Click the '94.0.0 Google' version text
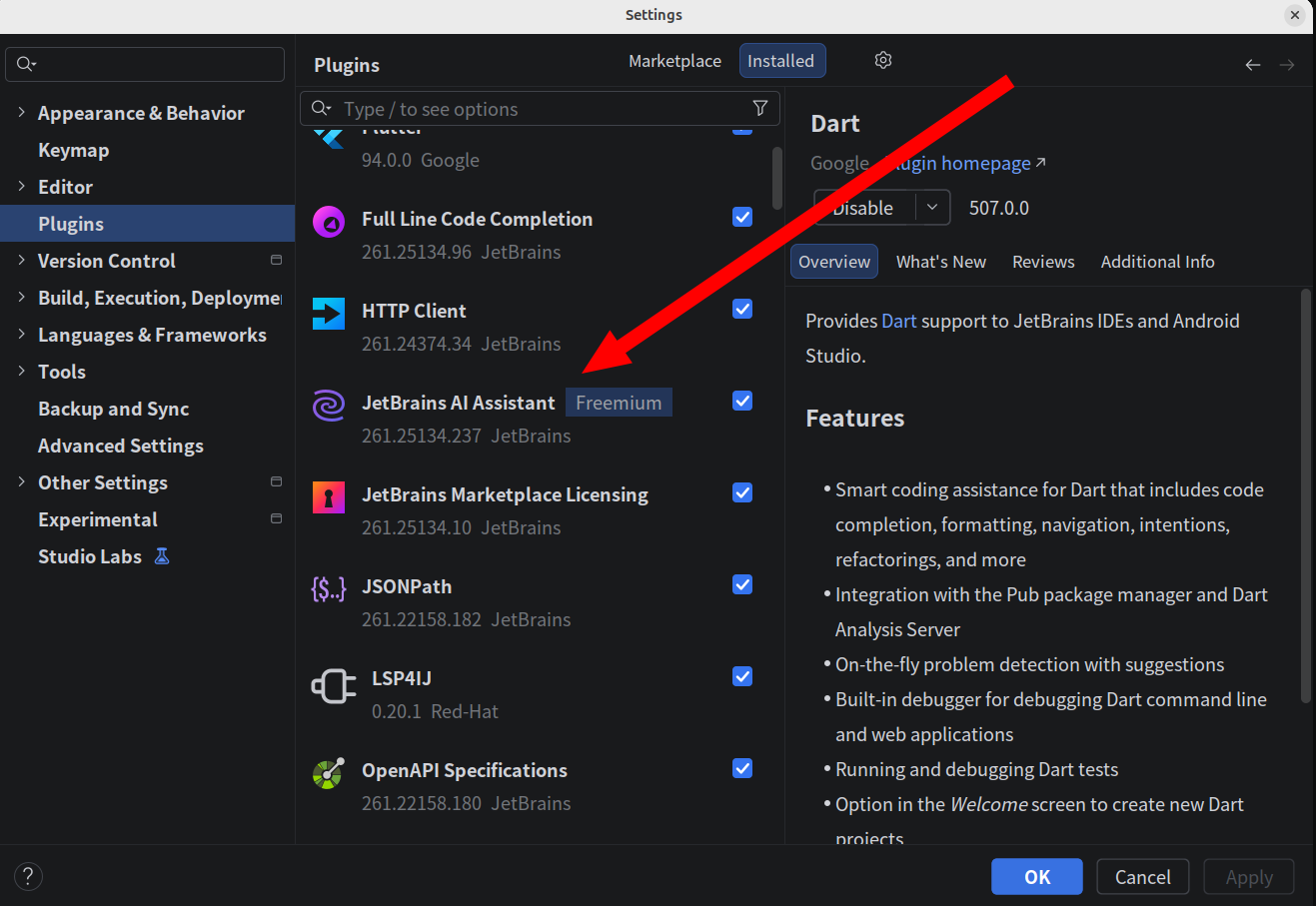Screen dimensions: 1316x906 (x=421, y=160)
